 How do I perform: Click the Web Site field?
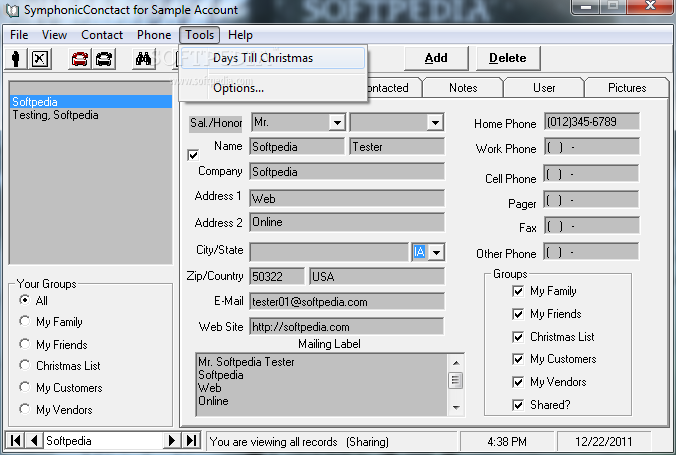[x=347, y=326]
